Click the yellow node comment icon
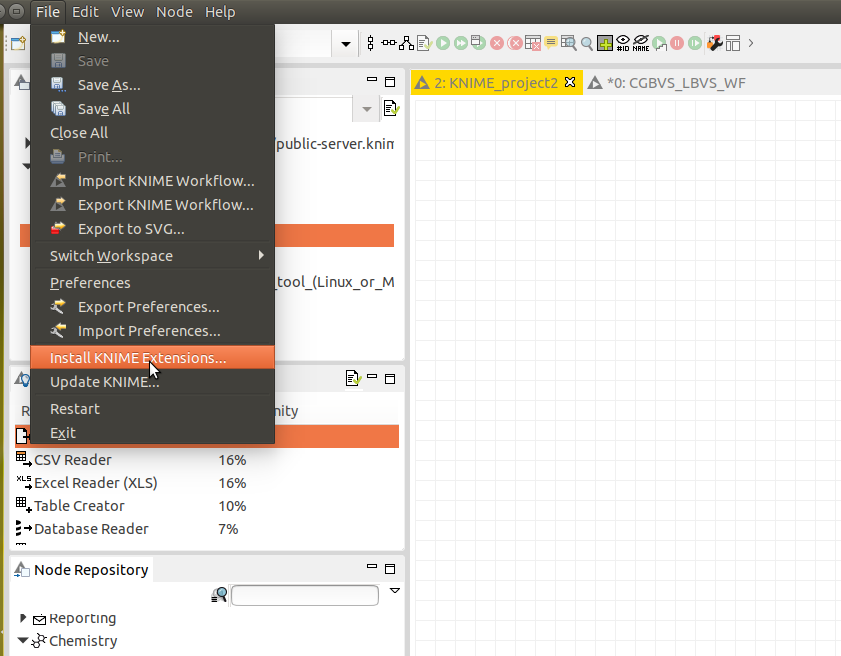The height and width of the screenshot is (656, 841). [550, 42]
